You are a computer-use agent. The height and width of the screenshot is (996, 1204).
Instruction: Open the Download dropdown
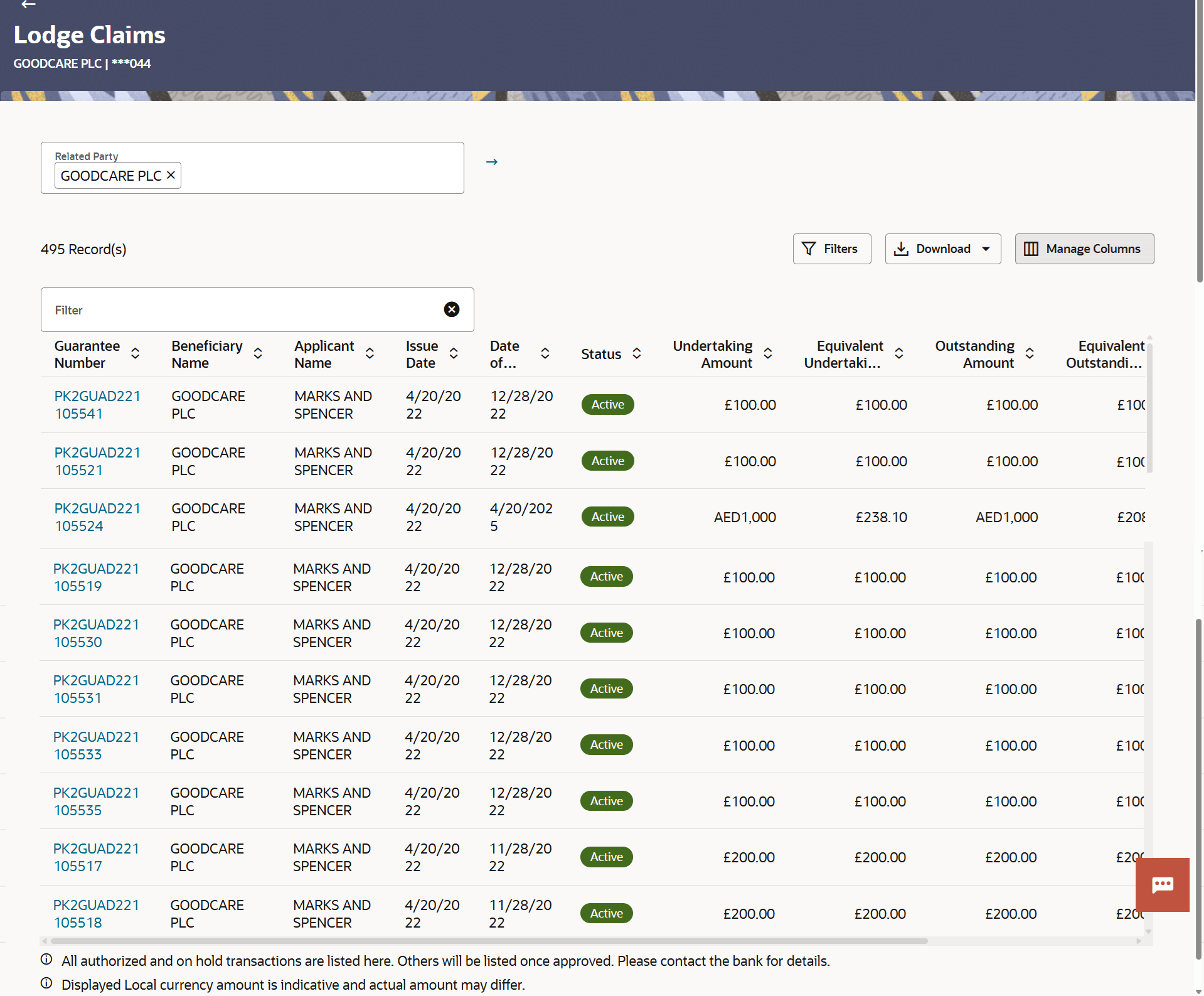click(x=942, y=249)
